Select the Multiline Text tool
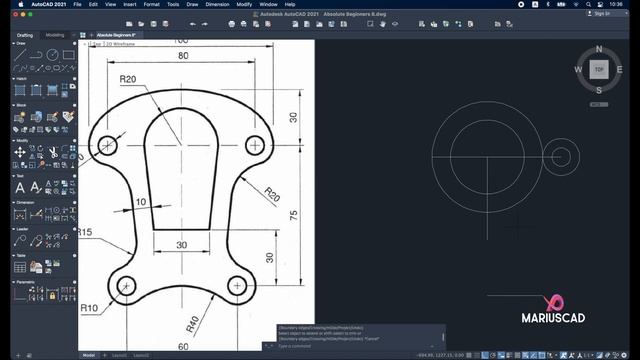 coord(20,188)
